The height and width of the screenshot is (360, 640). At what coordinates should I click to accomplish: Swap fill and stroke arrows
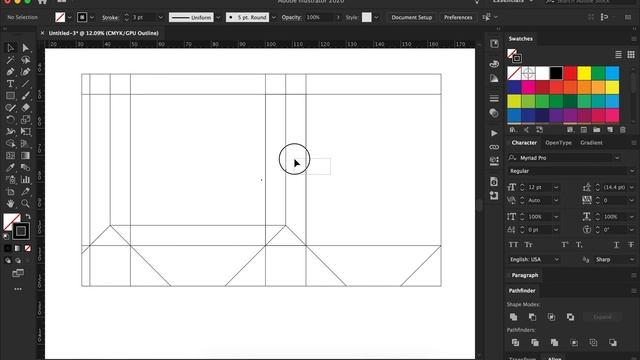click(x=28, y=216)
